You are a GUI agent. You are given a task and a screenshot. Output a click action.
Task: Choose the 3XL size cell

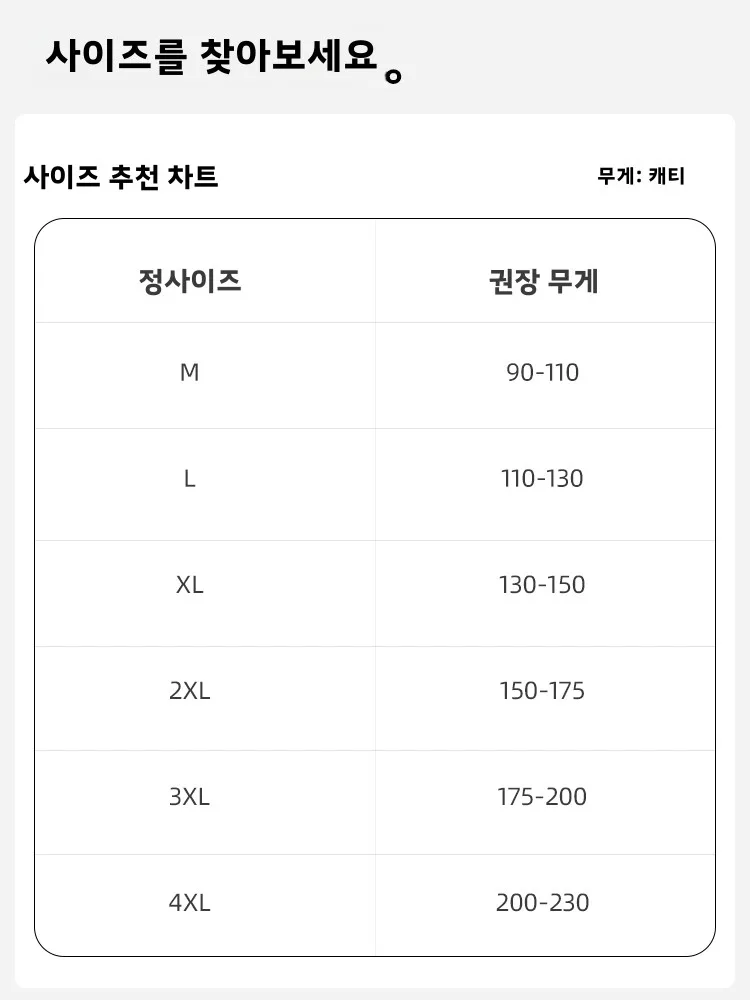coord(190,797)
